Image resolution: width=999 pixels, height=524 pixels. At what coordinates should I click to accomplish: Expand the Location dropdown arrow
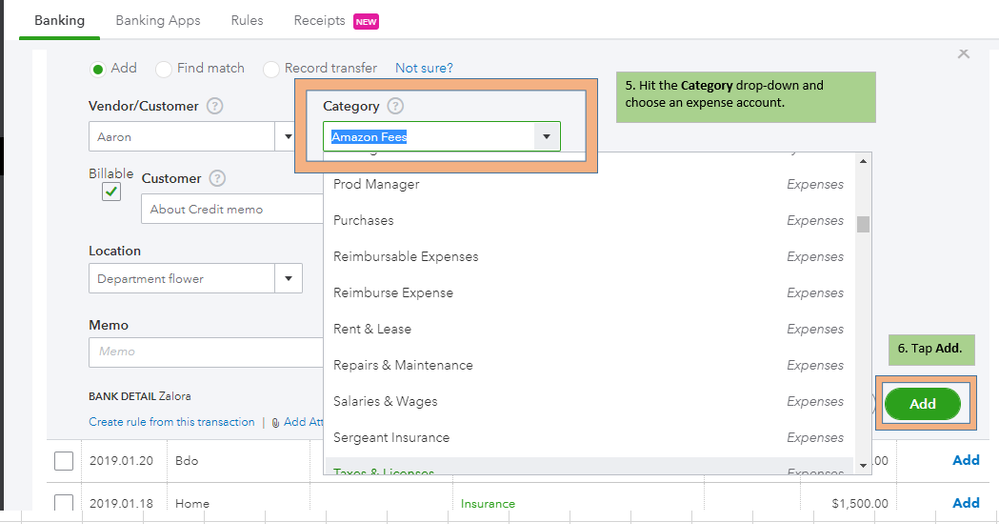click(x=288, y=279)
